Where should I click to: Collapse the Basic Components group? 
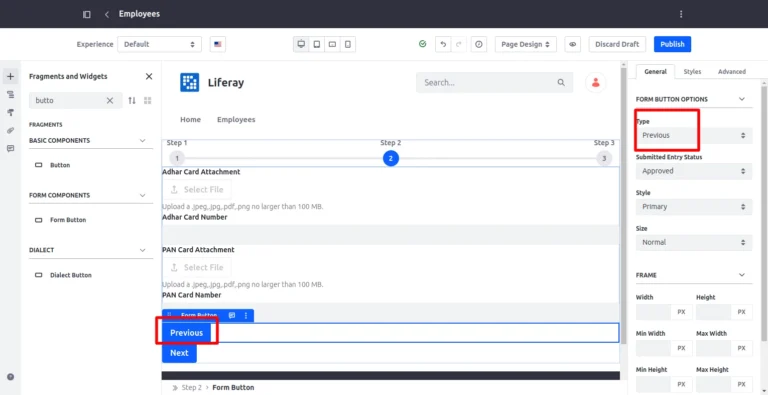[143, 141]
